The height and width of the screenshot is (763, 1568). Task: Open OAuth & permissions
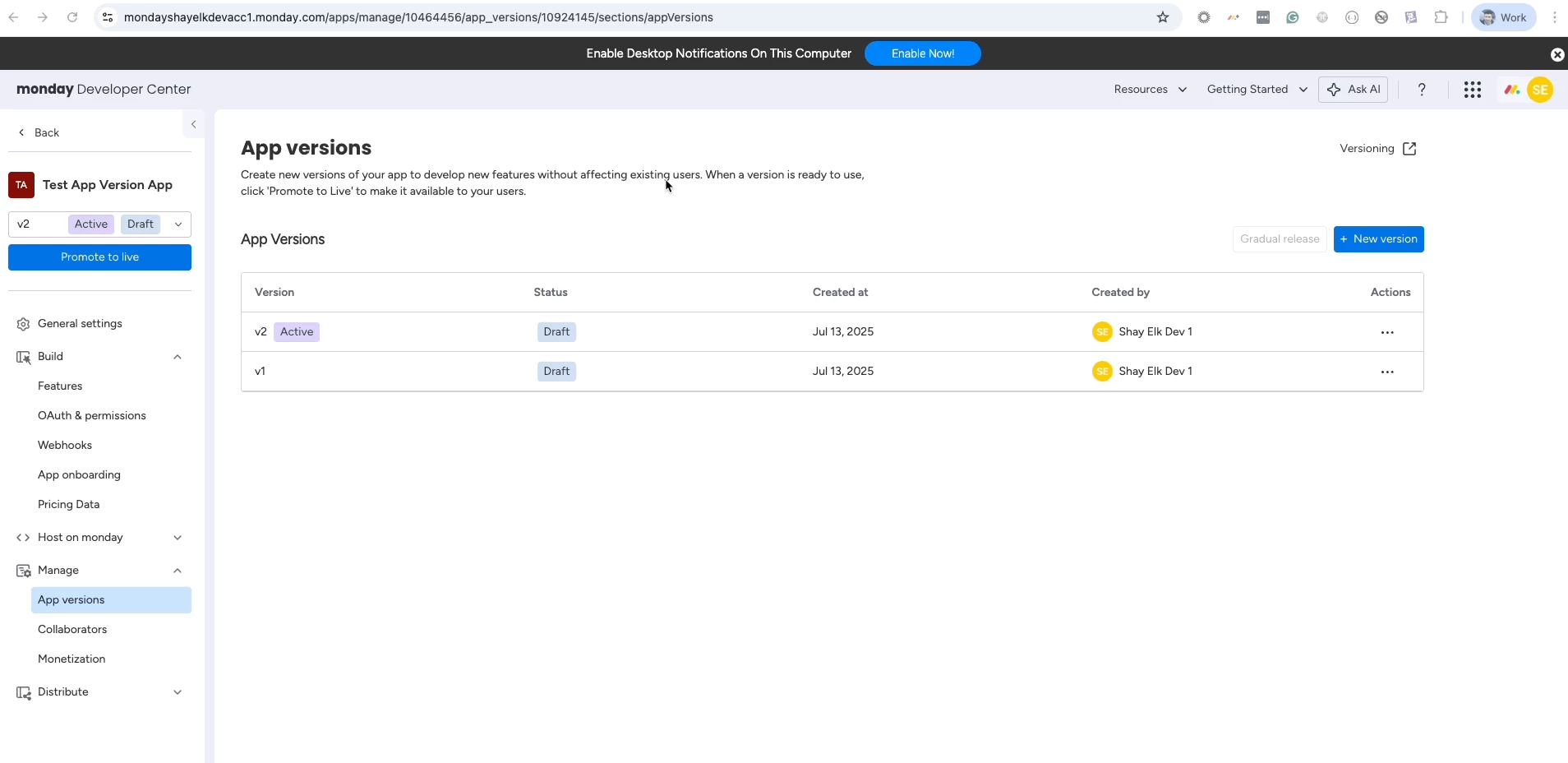[92, 416]
